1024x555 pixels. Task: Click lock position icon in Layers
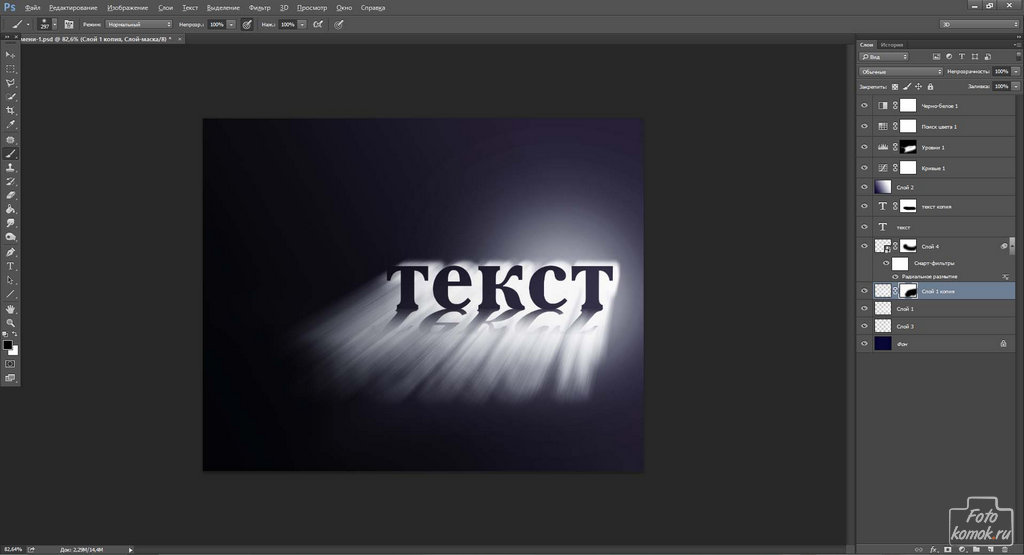click(x=918, y=86)
